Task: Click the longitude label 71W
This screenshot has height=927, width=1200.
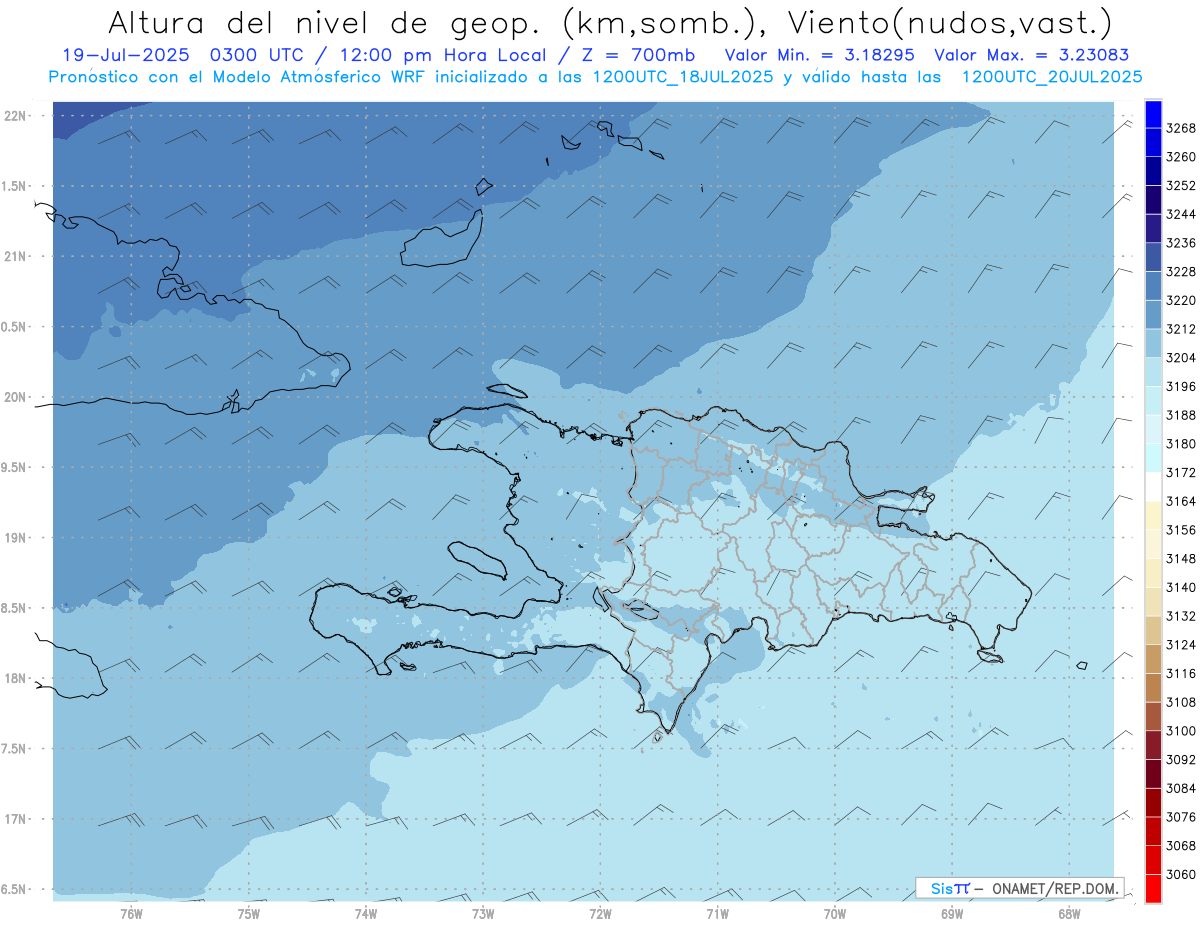Action: pos(716,913)
